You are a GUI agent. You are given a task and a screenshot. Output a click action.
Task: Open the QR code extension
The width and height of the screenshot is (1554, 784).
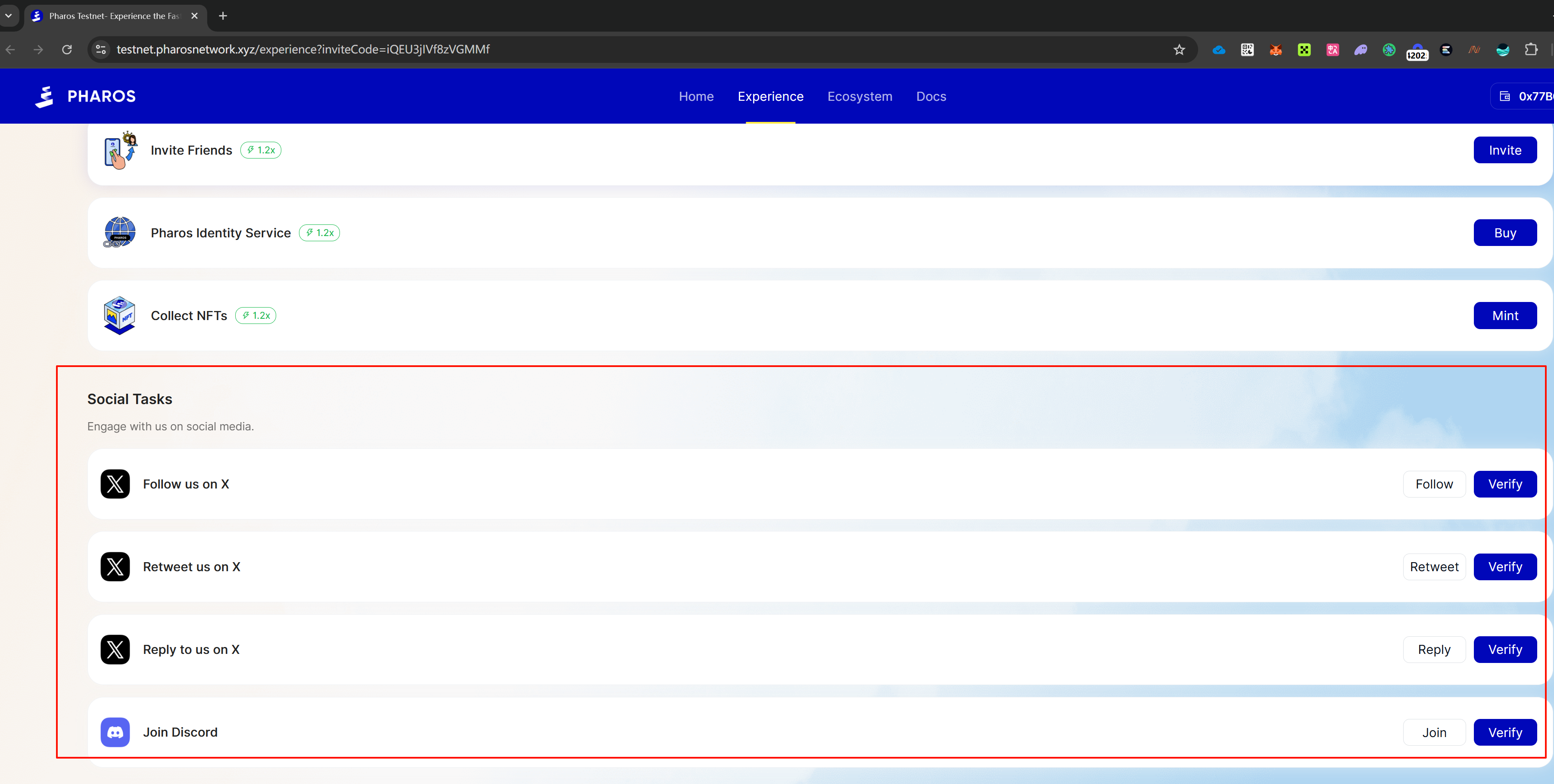pos(1247,50)
